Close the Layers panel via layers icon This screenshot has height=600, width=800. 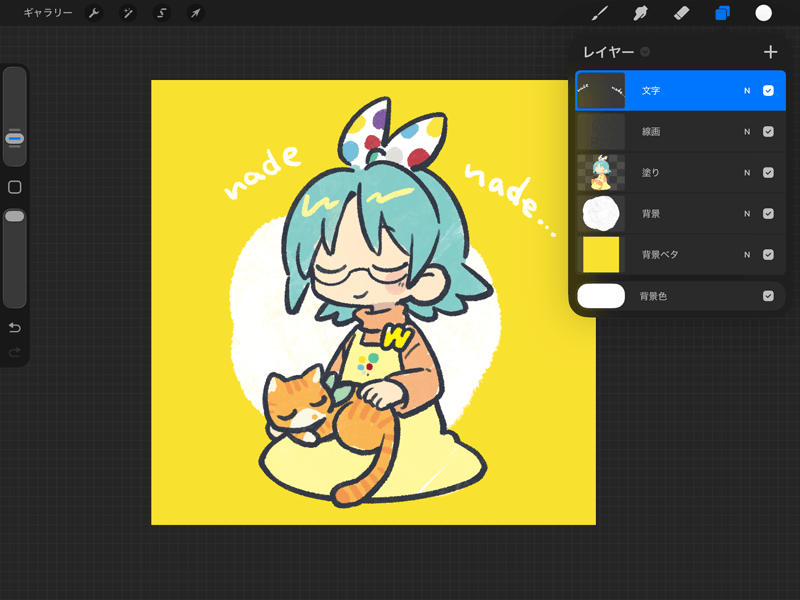pyautogui.click(x=722, y=13)
